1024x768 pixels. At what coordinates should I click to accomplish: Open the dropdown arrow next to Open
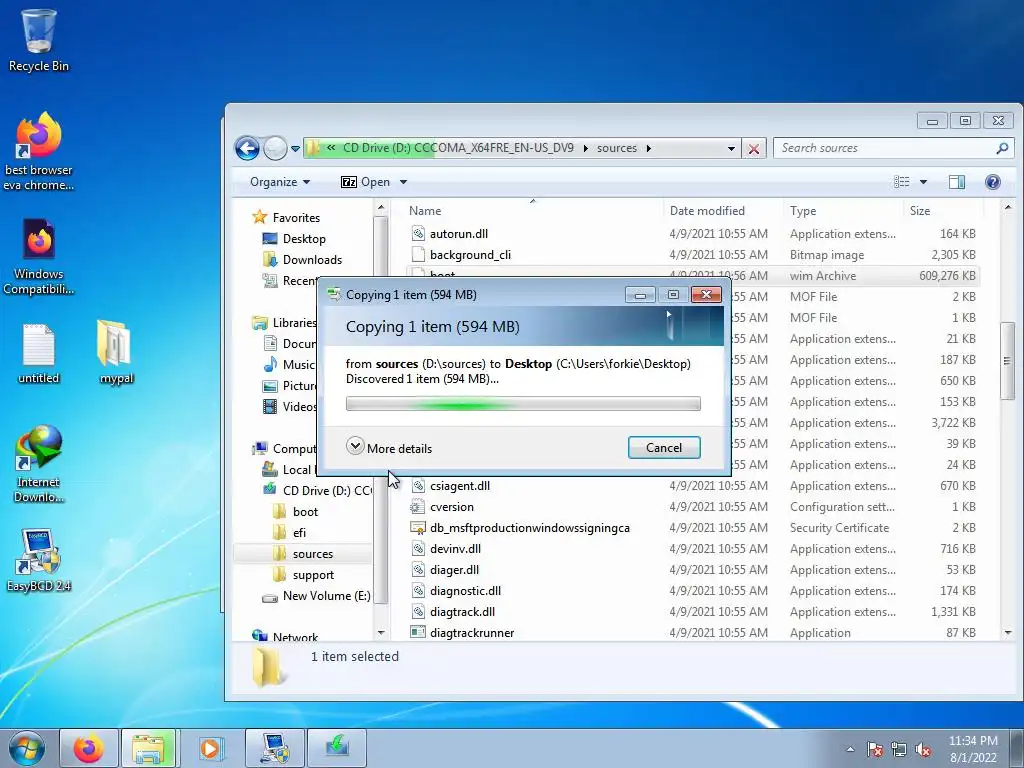click(403, 182)
